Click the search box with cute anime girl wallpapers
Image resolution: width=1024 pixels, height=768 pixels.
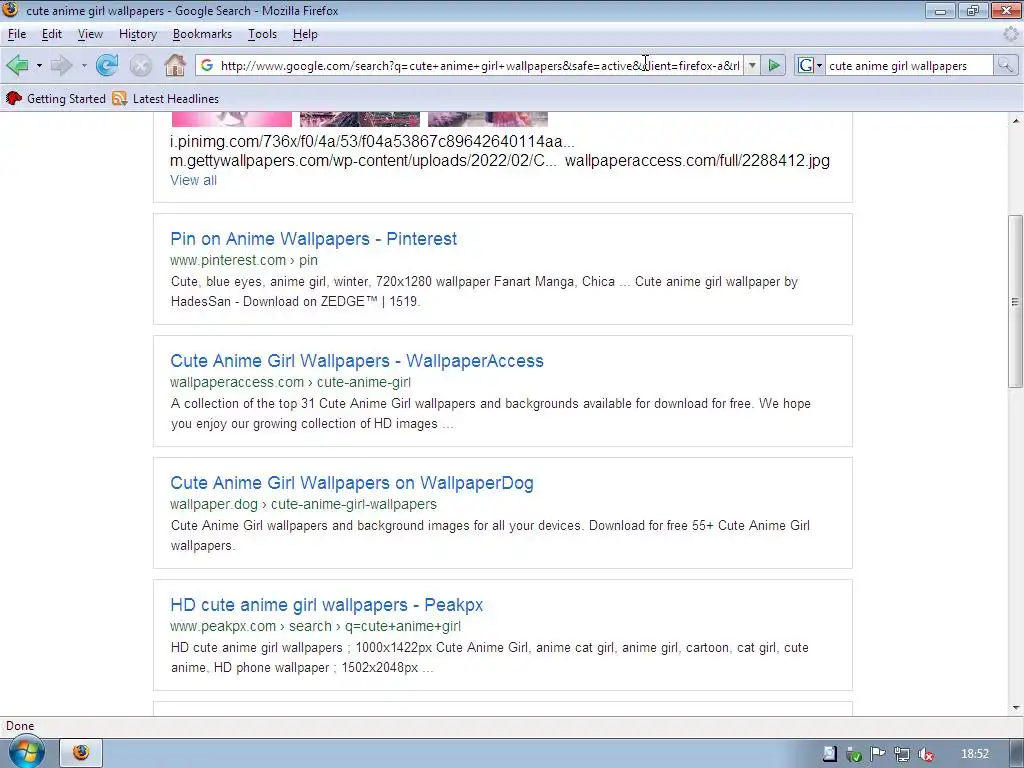coord(908,65)
